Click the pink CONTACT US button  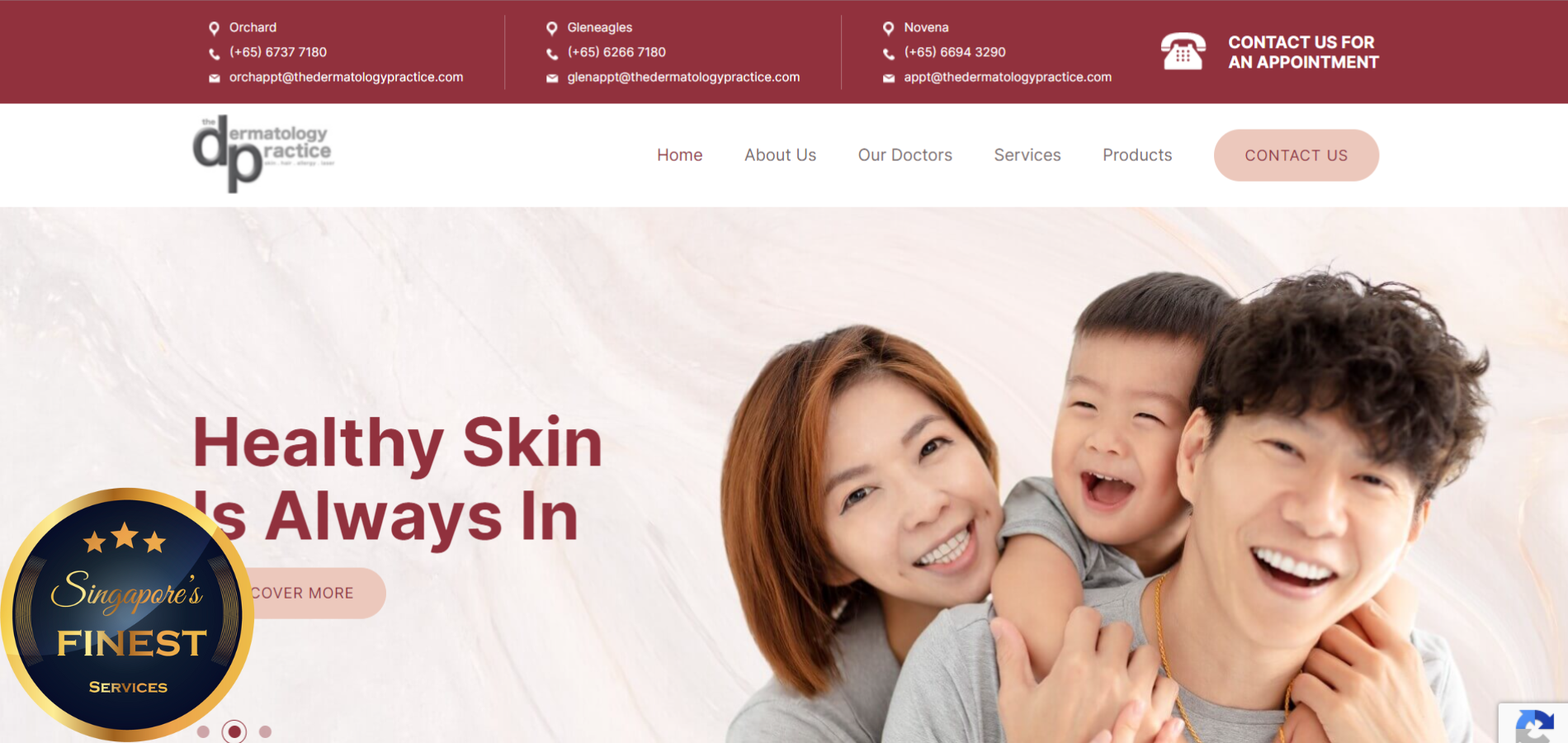point(1296,155)
